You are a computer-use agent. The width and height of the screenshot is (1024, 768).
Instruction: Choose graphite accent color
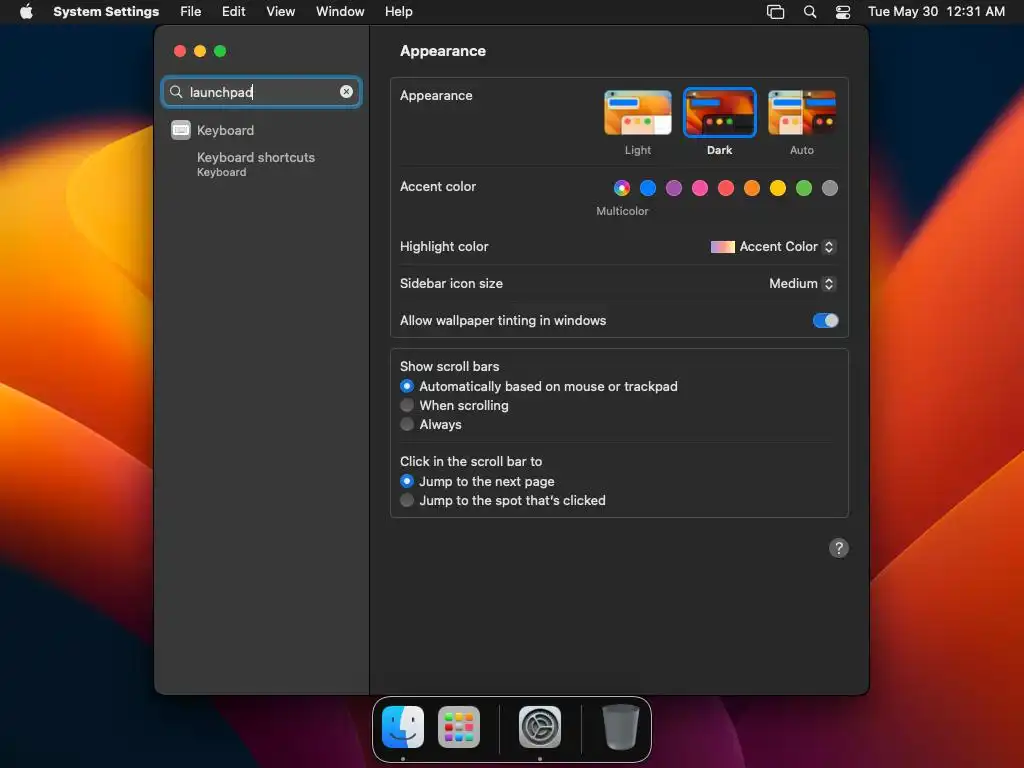click(x=829, y=188)
